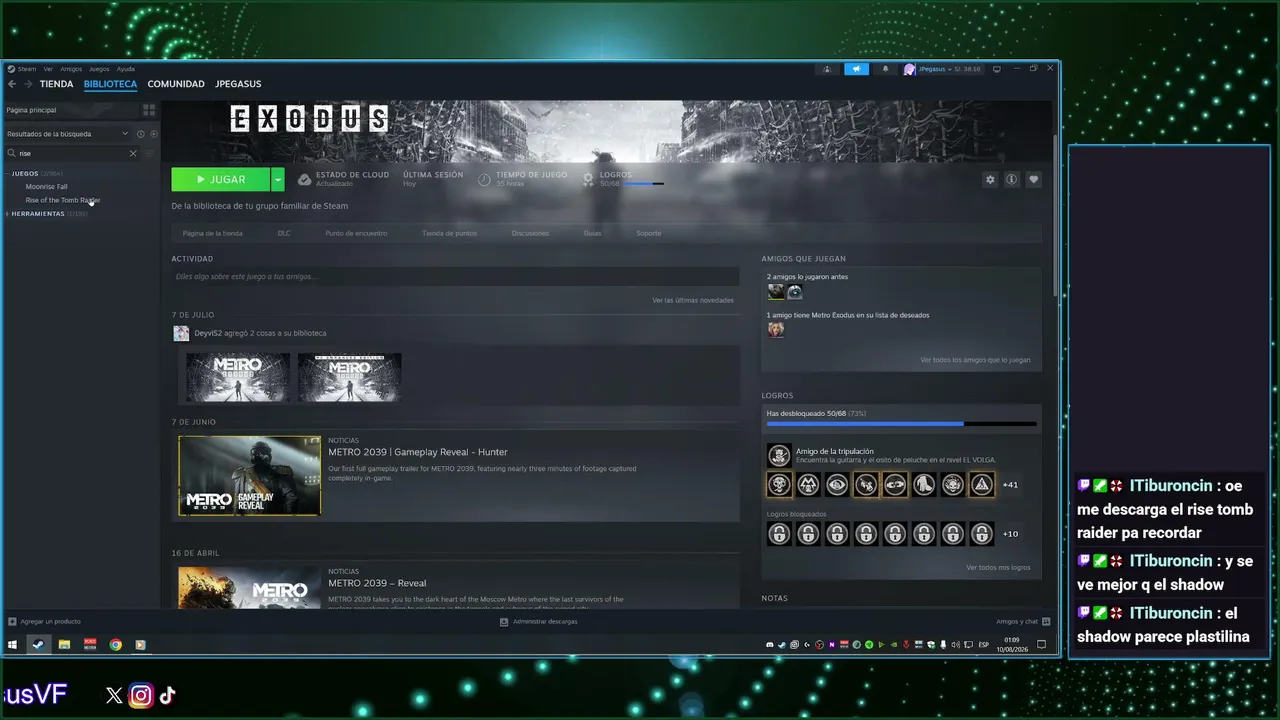Image resolution: width=1280 pixels, height=720 pixels.
Task: Go forward with the Steam forward arrow
Action: (27, 84)
